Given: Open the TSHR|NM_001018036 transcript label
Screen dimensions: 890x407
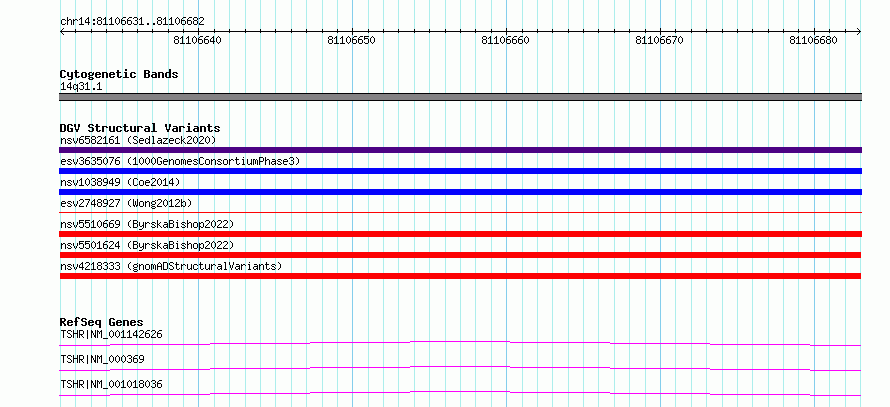Looking at the screenshot, I should (111, 384).
